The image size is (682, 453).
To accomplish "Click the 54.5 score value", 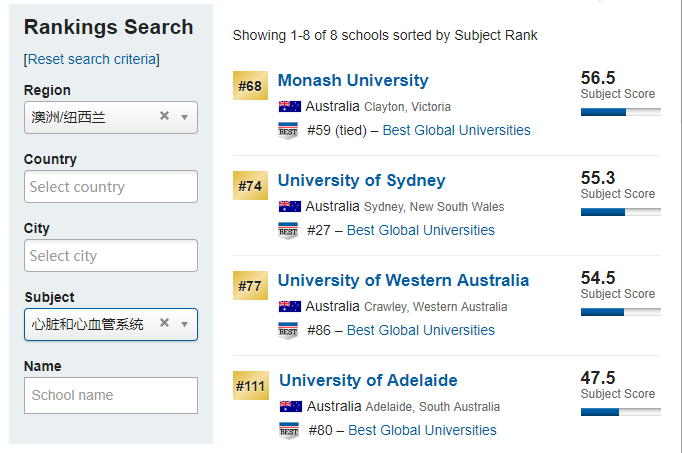I will pyautogui.click(x=598, y=278).
